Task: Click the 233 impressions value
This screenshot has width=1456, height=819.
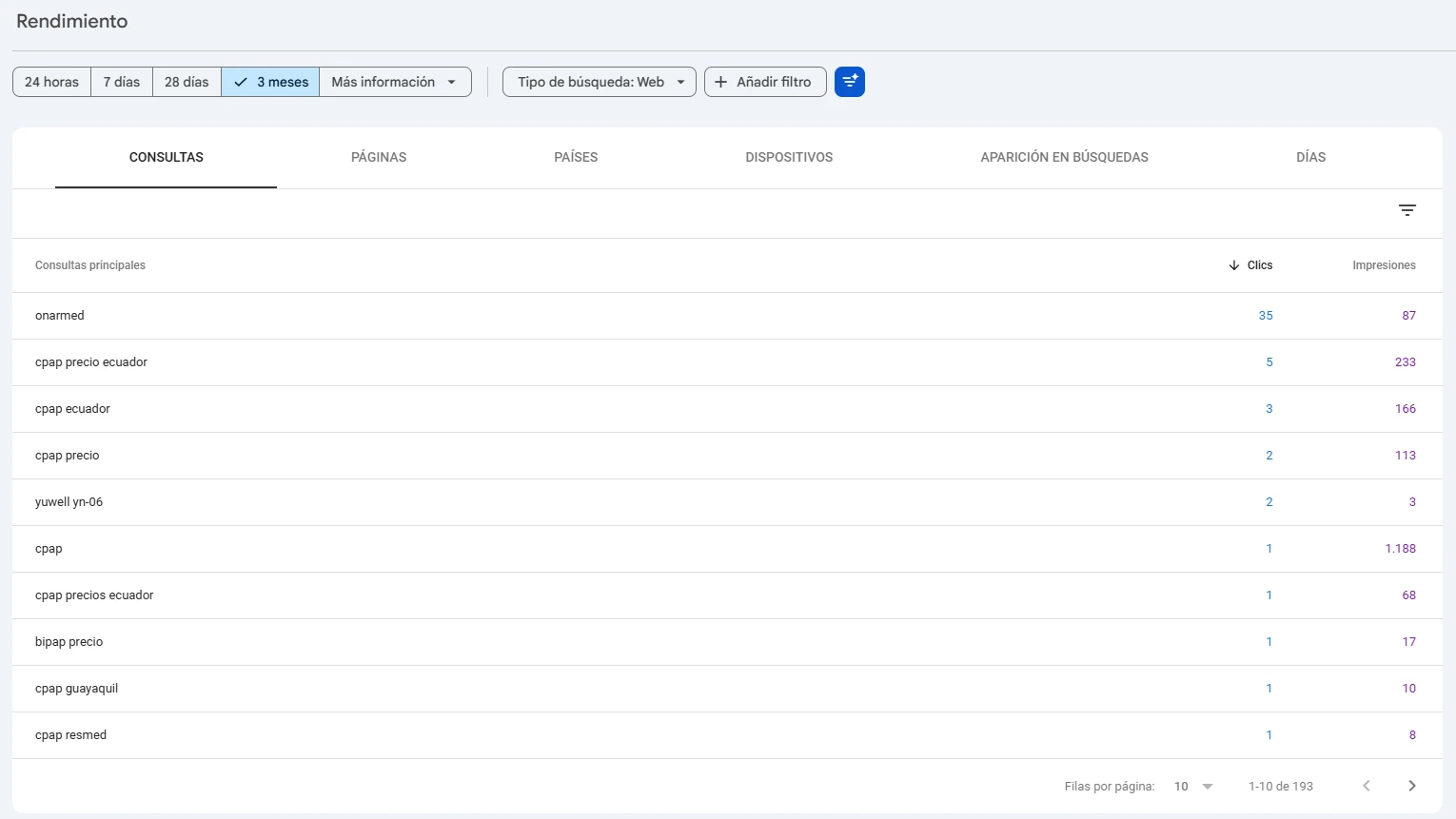Action: (1406, 362)
